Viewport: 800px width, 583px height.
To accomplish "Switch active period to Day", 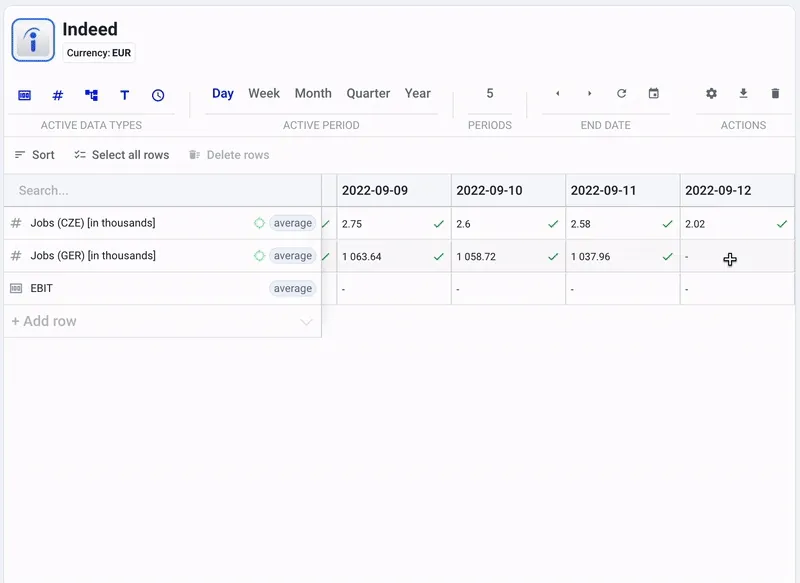I will click(x=223, y=93).
